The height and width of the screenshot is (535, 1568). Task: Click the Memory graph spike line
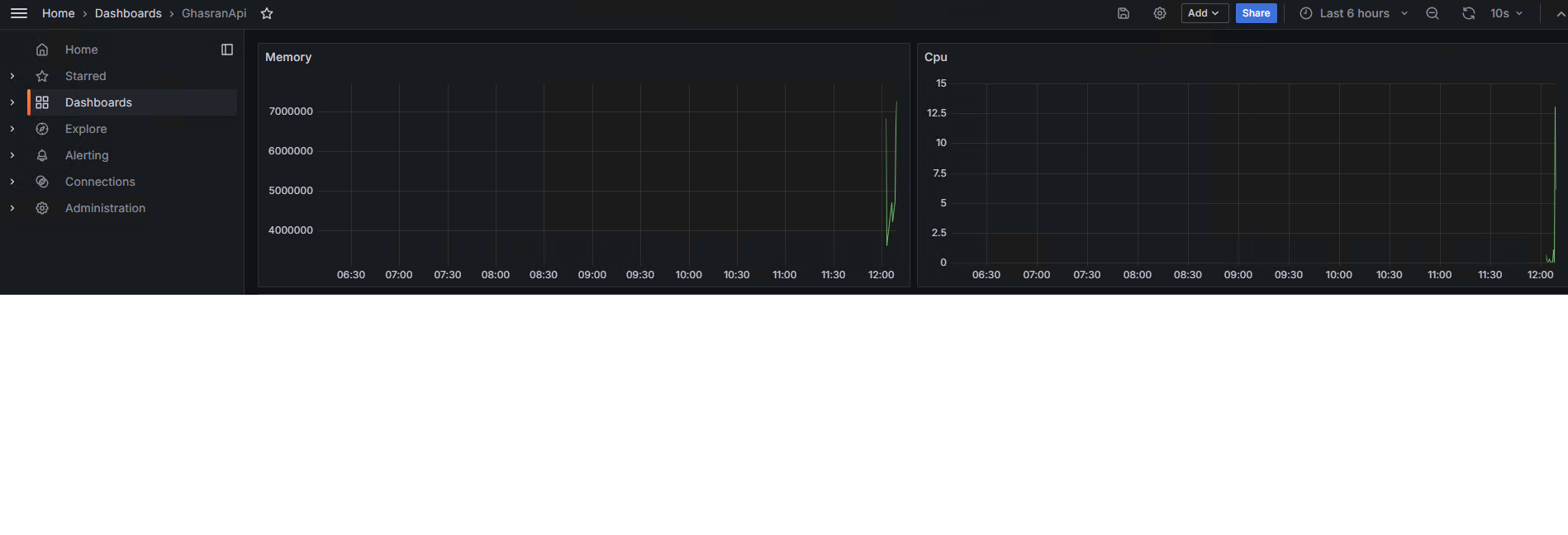[x=891, y=173]
